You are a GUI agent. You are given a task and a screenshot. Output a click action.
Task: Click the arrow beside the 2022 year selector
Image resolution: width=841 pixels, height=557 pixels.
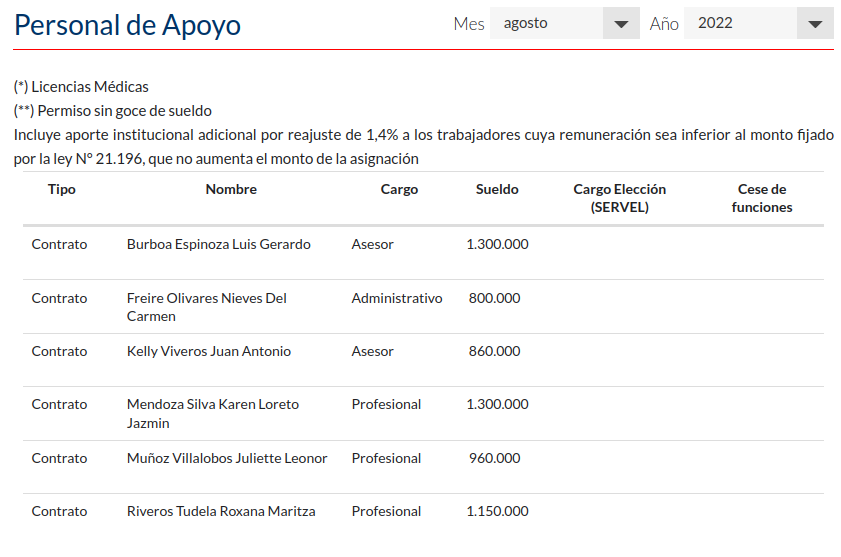pos(815,24)
